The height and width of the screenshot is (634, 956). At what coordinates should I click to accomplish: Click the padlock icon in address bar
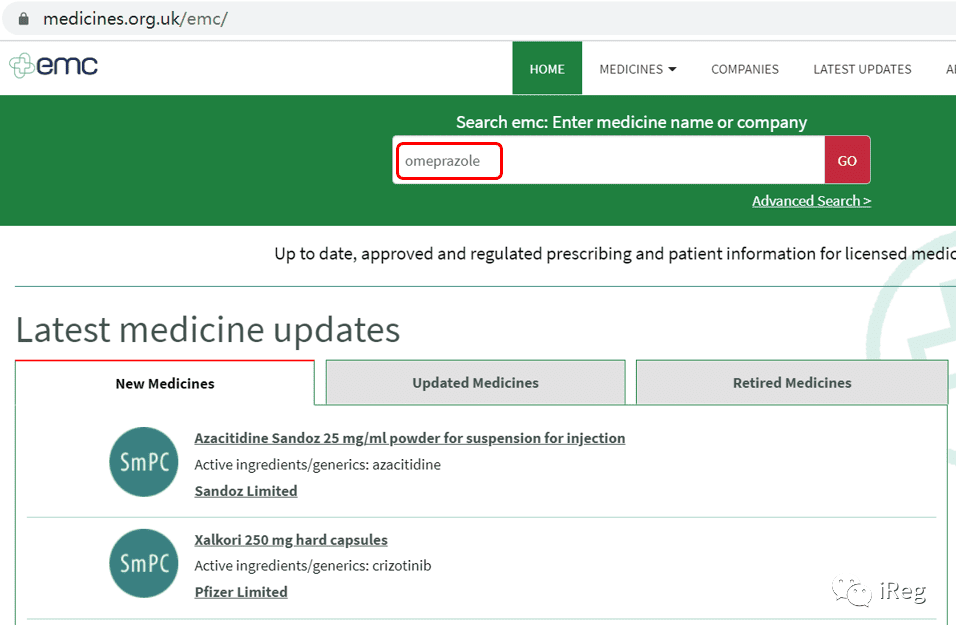23,19
